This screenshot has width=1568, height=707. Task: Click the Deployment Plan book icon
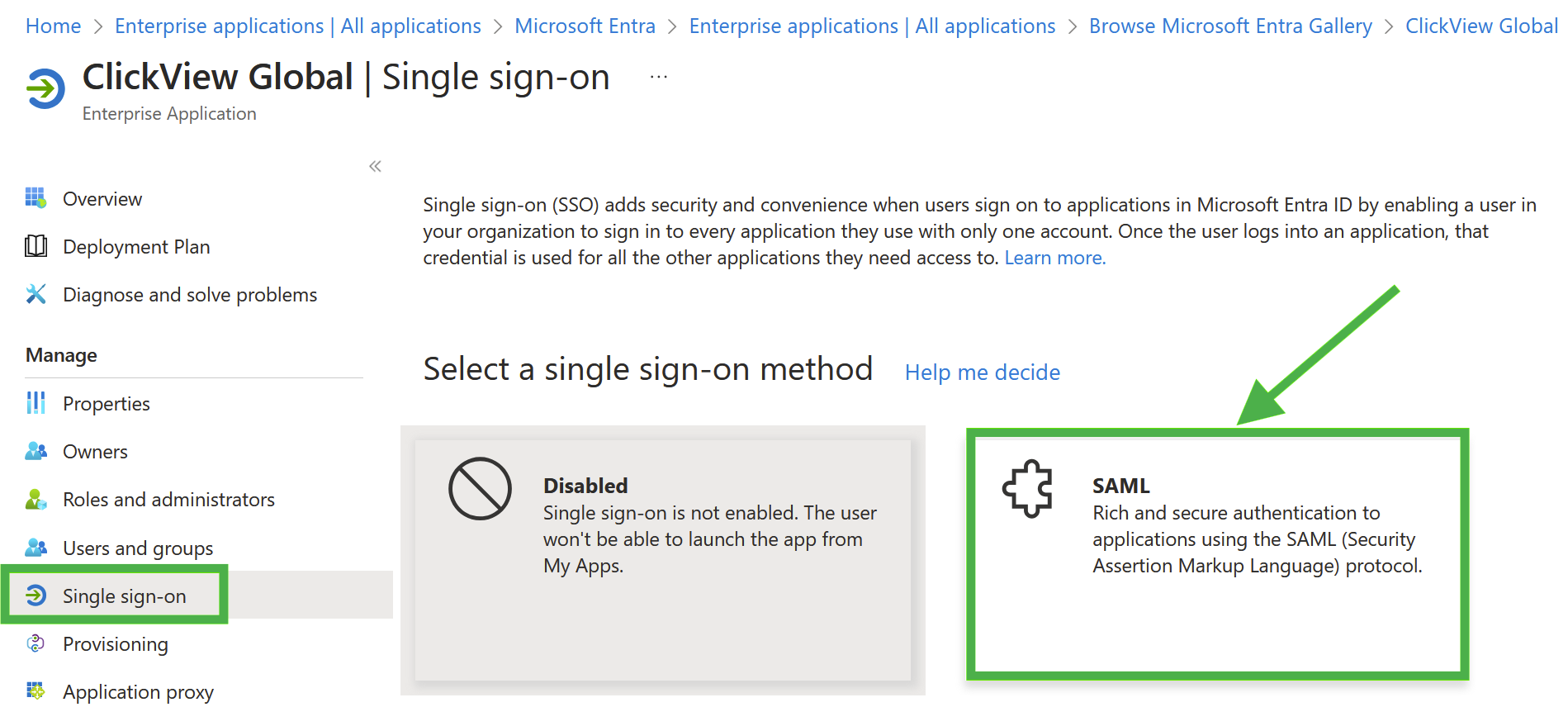coord(36,246)
